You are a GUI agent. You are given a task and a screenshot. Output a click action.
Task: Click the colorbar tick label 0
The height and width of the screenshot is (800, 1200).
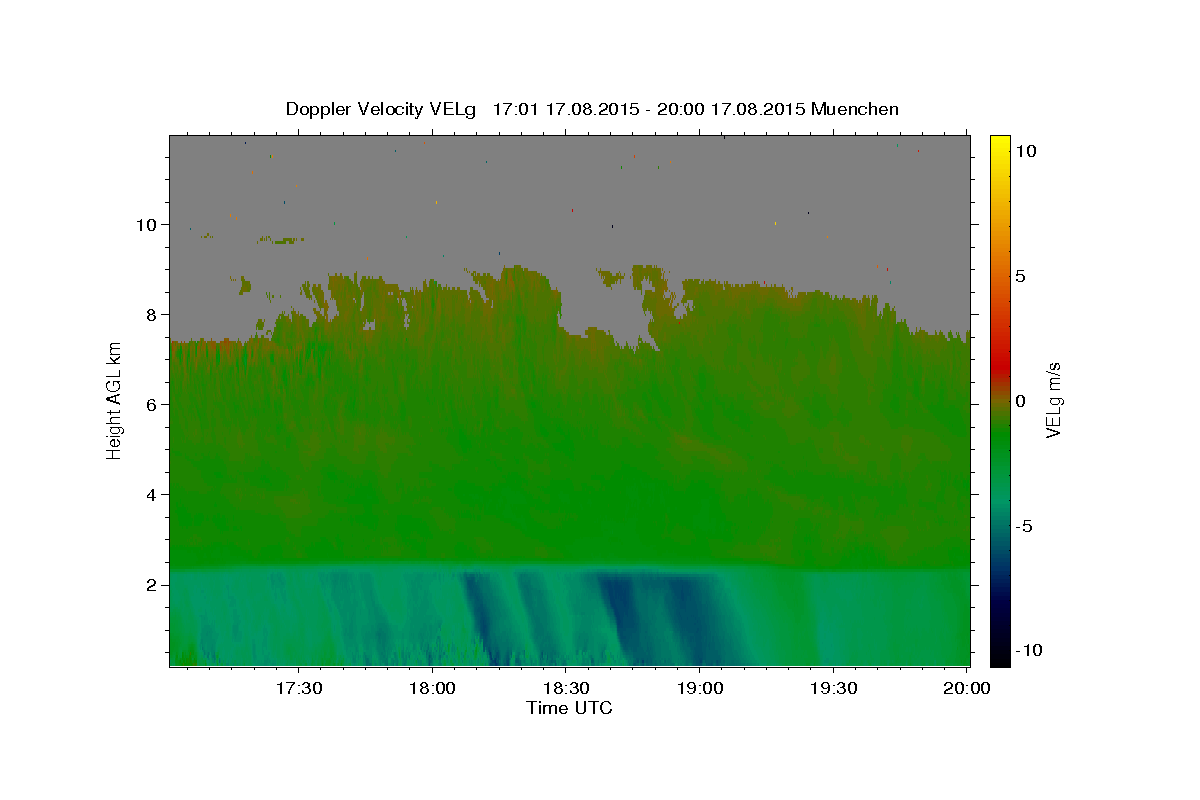[x=1020, y=401]
